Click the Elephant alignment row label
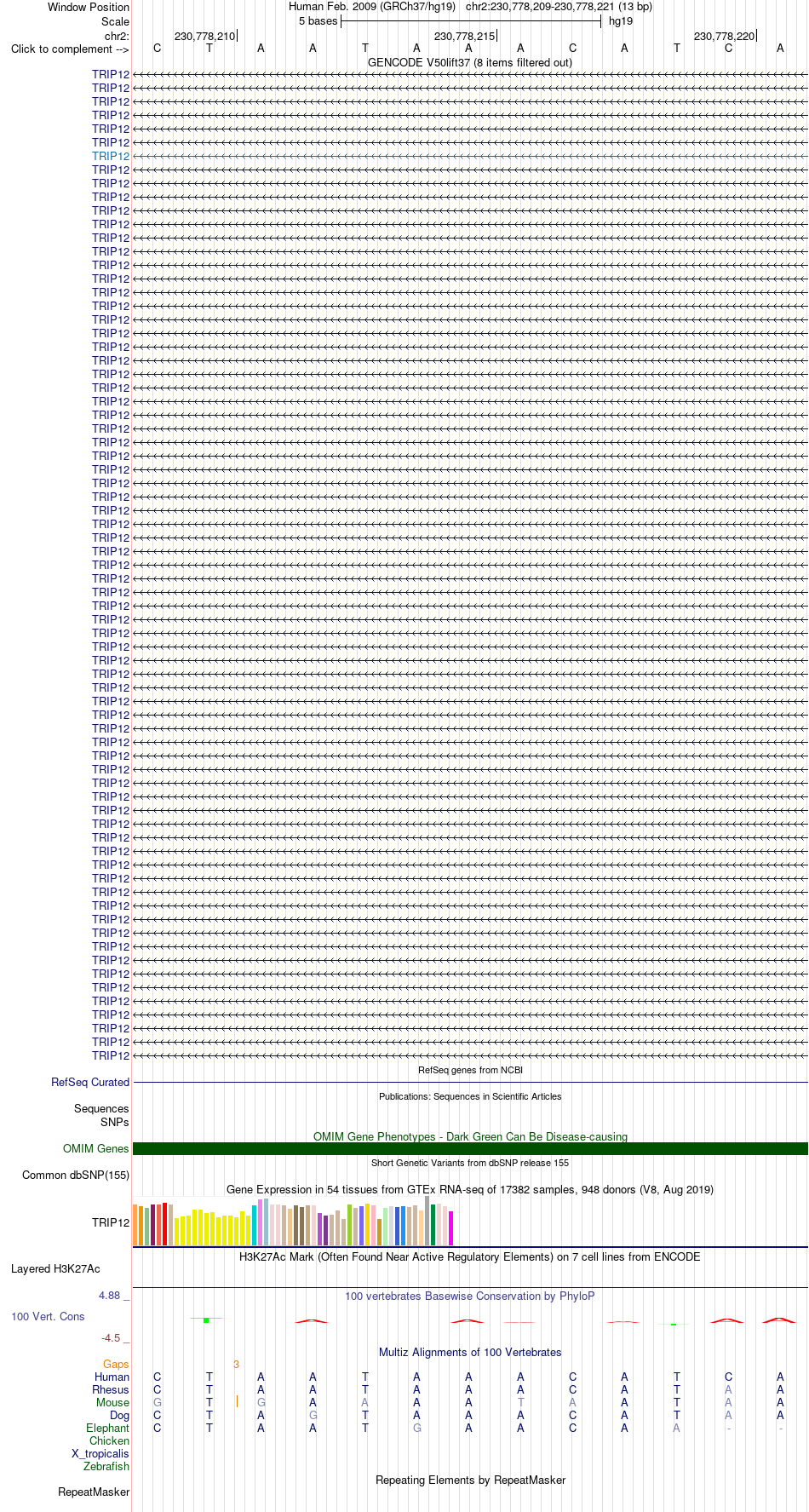Image resolution: width=809 pixels, height=1512 pixels. 108,1429
